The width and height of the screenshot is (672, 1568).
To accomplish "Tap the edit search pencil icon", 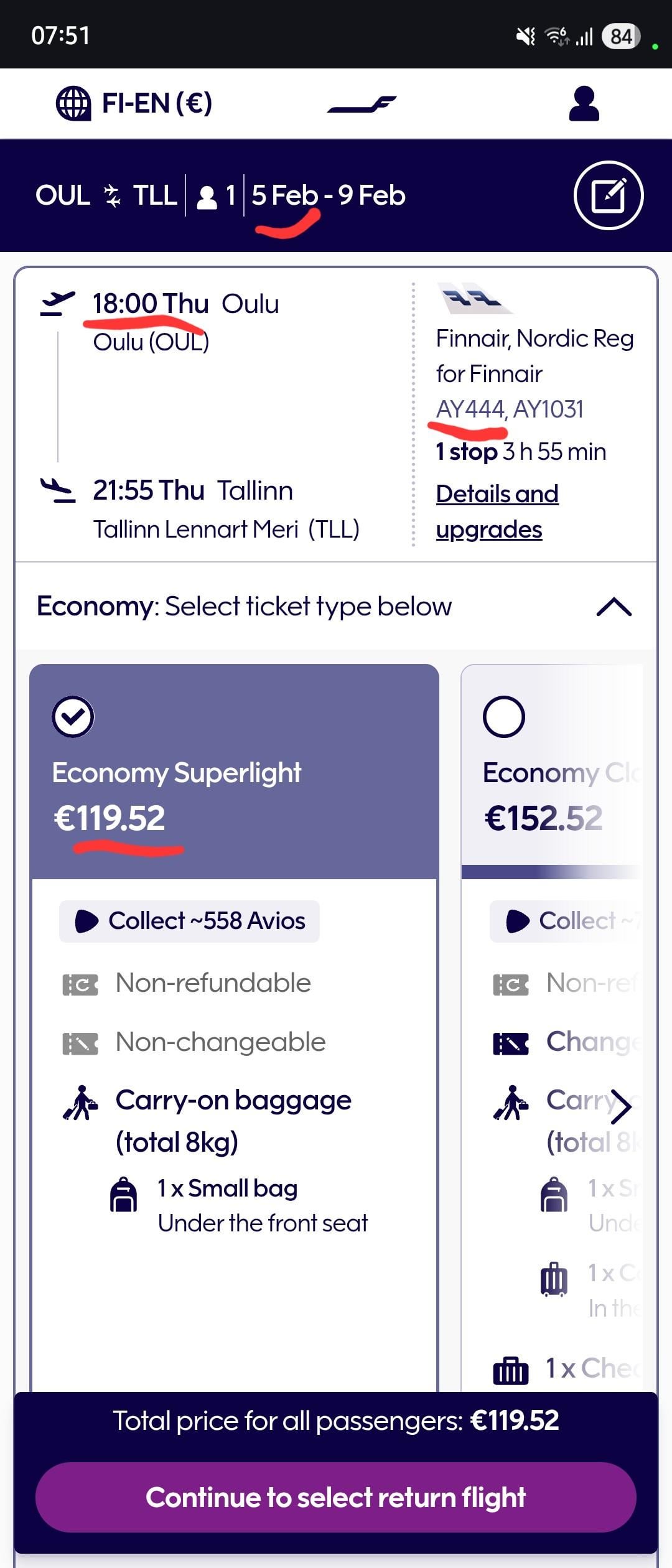I will (x=608, y=195).
